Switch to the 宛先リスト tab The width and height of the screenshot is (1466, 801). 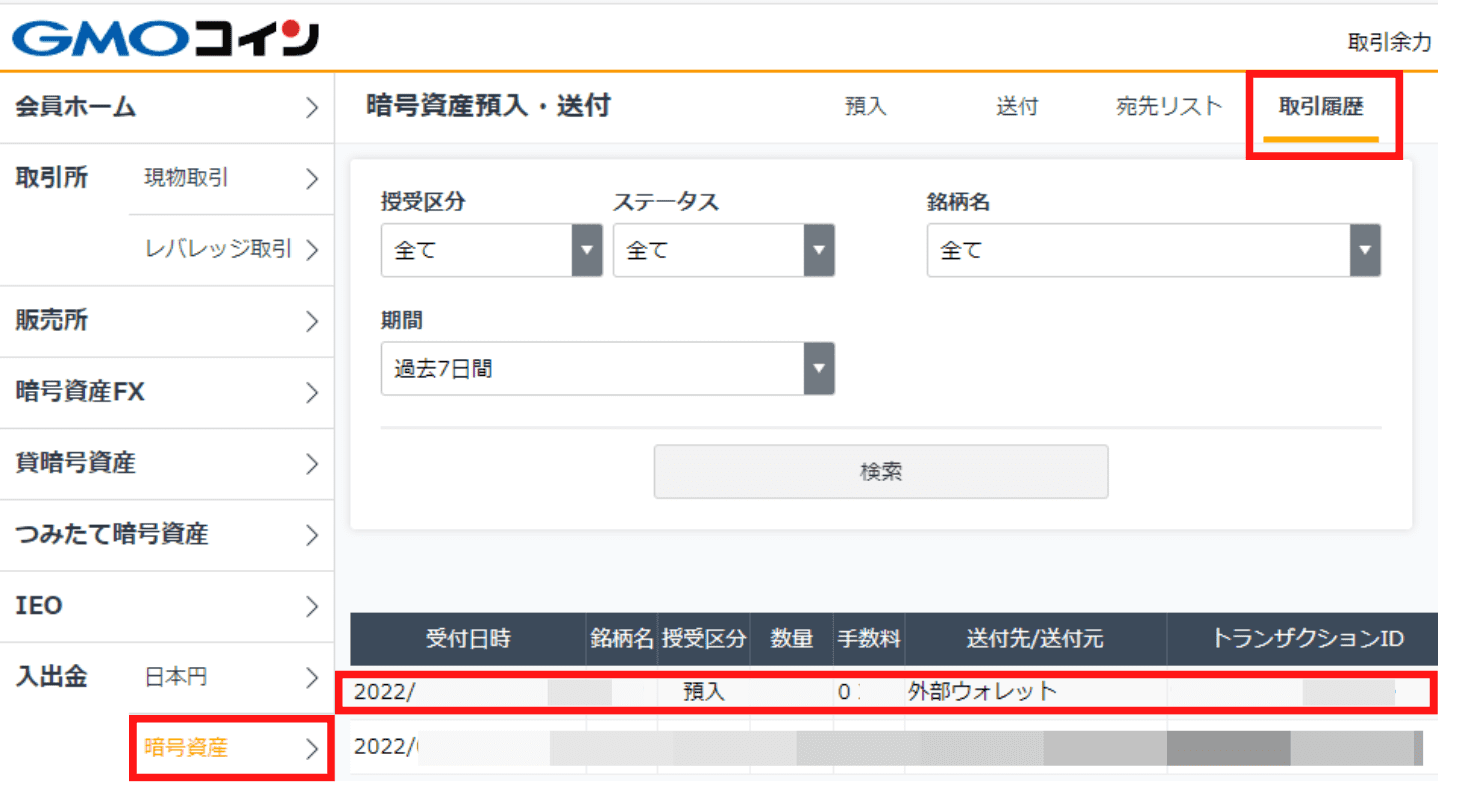click(x=1169, y=107)
